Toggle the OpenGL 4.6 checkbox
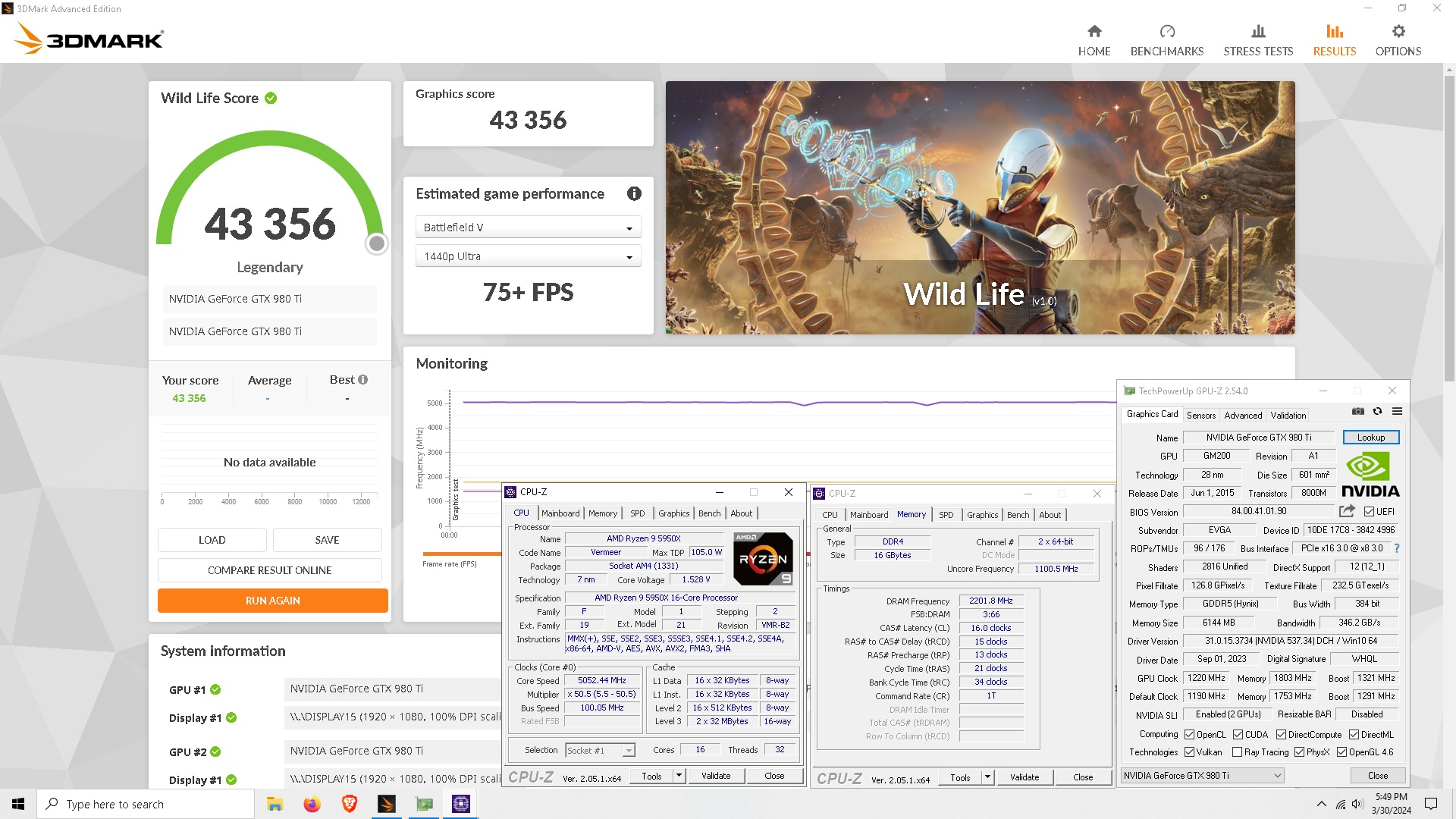 pos(1341,752)
